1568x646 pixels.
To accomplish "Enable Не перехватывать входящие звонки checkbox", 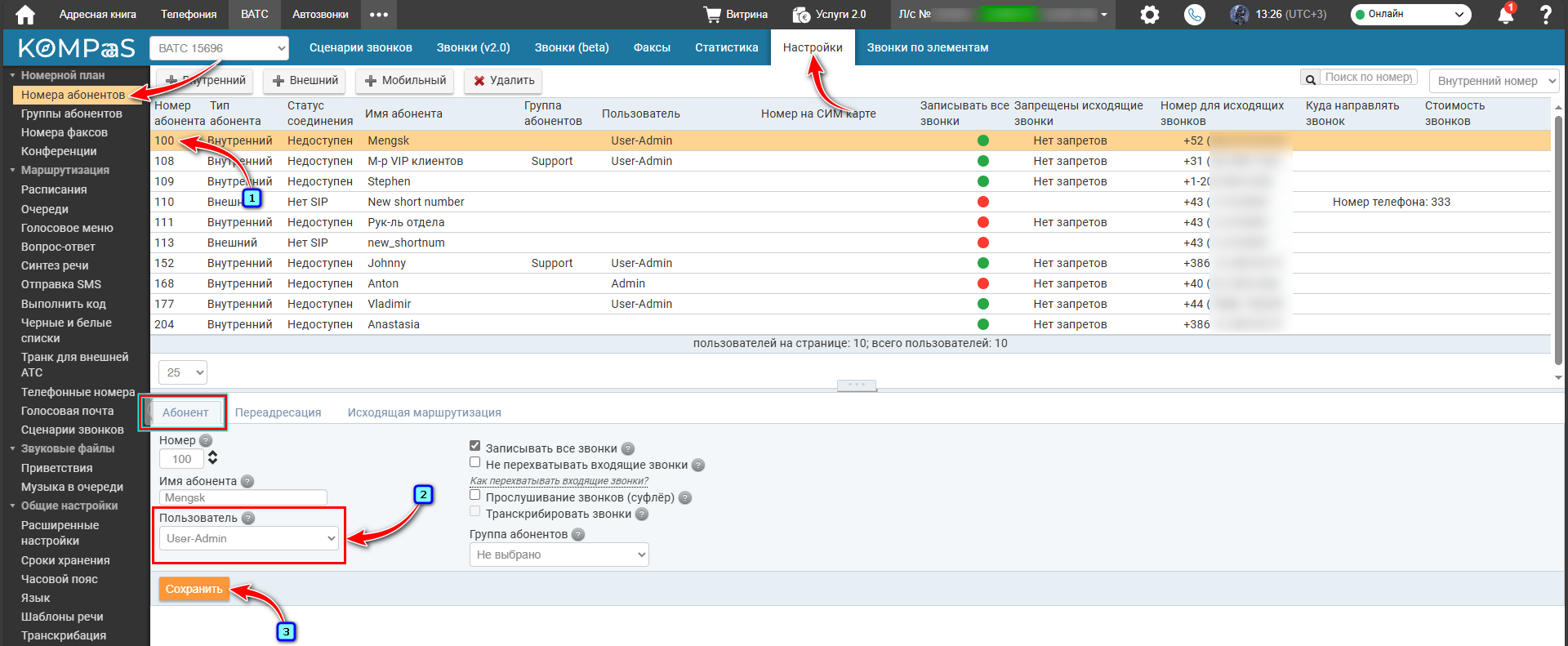I will (474, 462).
